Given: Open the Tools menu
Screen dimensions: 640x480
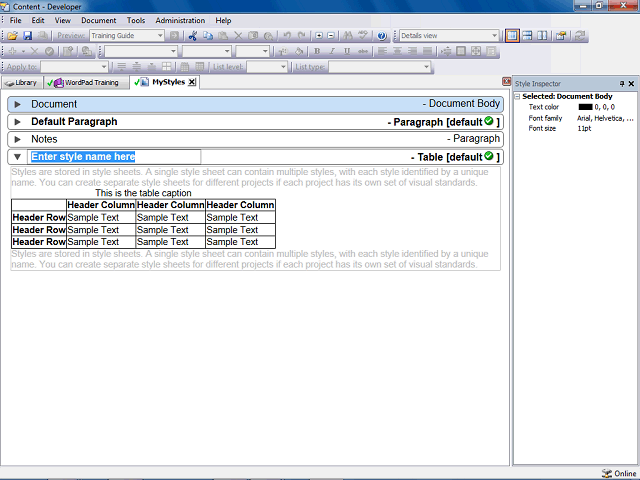Looking at the screenshot, I should point(136,20).
